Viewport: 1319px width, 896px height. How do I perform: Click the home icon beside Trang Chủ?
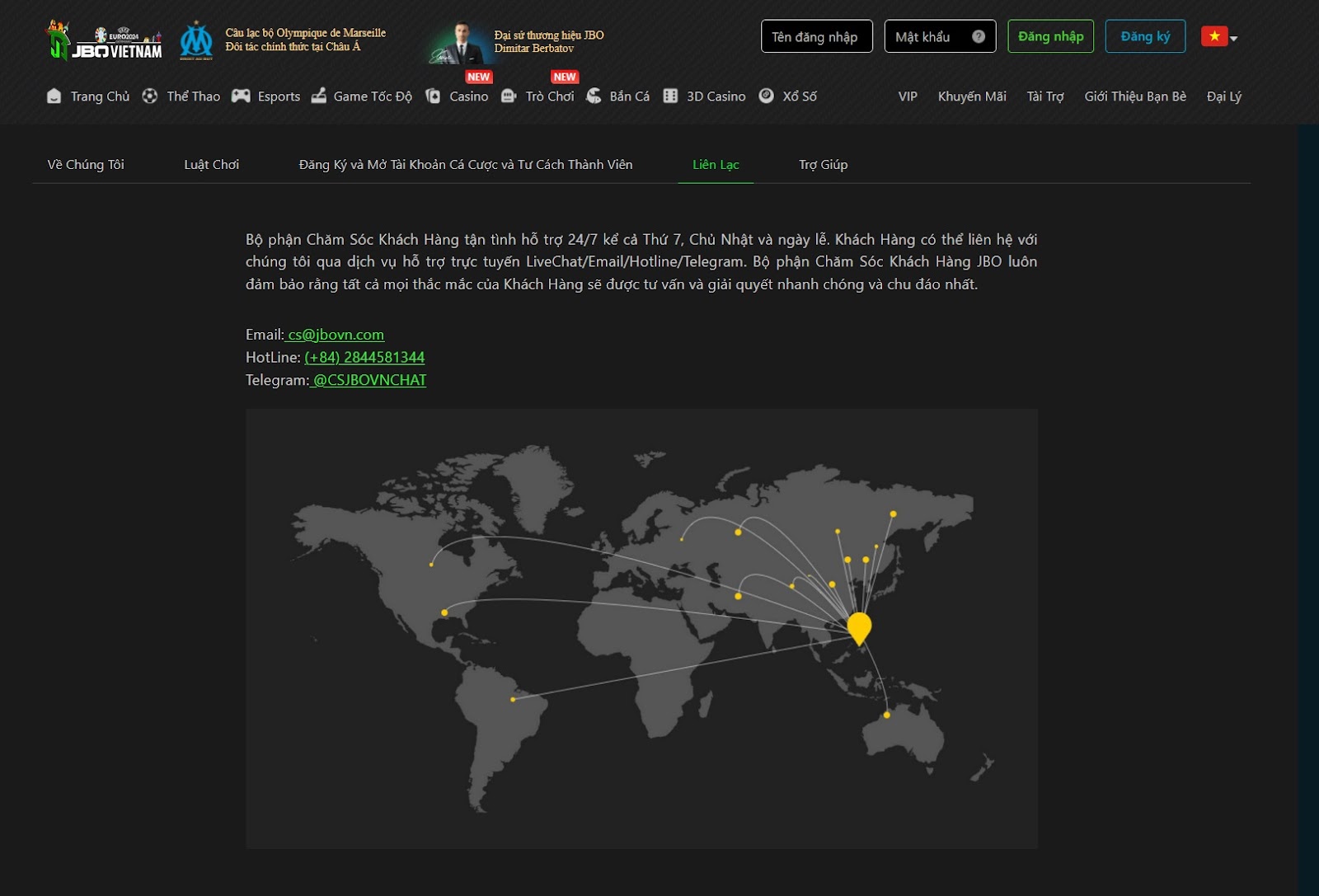(x=54, y=96)
